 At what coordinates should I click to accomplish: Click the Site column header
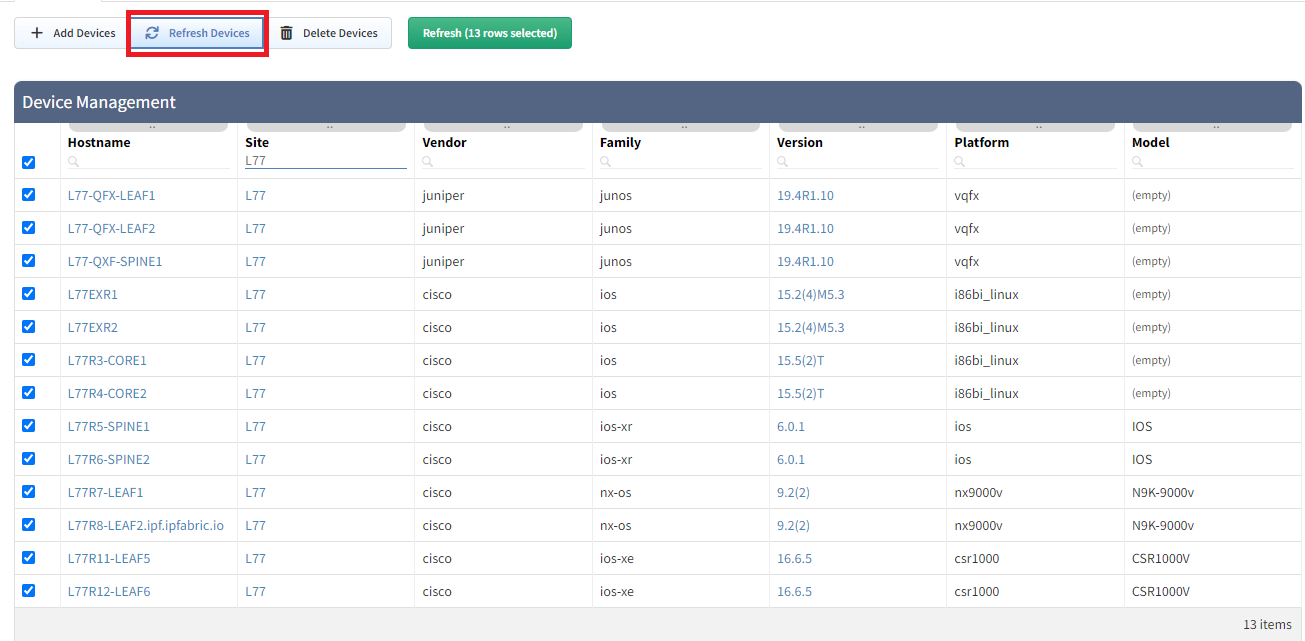pos(257,142)
